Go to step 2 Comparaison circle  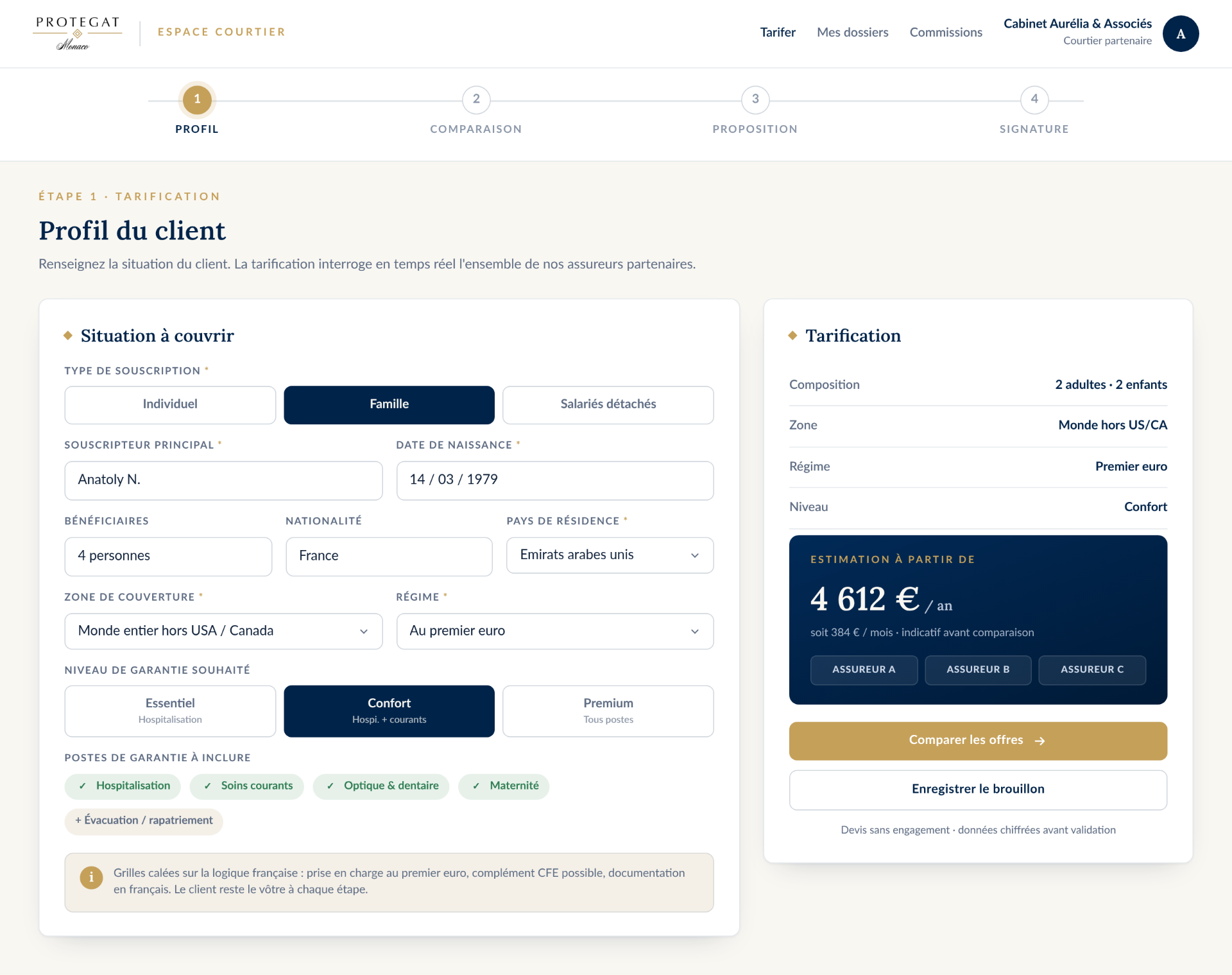tap(476, 99)
